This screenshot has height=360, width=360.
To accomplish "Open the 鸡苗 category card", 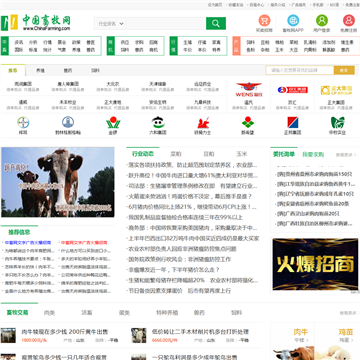I will coord(337,341).
